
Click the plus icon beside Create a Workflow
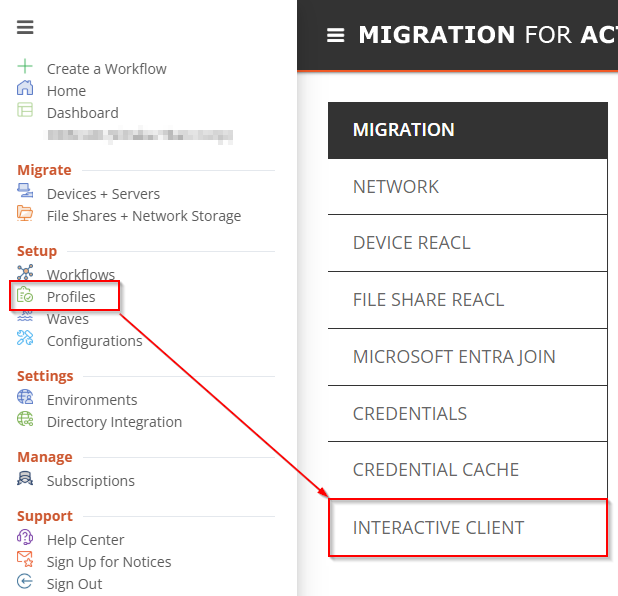[25, 67]
